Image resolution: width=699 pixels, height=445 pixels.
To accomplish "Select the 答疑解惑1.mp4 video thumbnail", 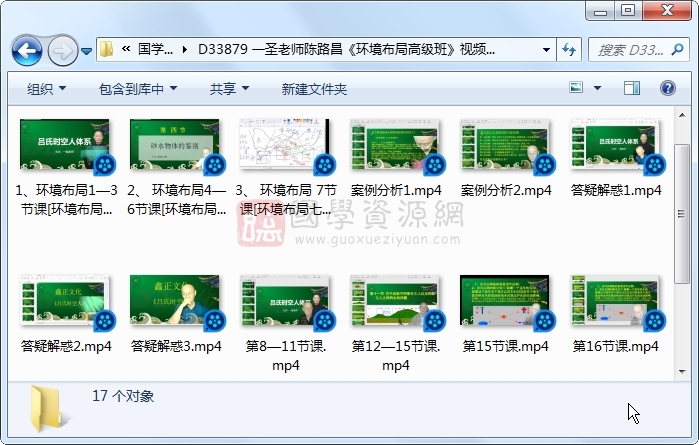I will coord(615,144).
